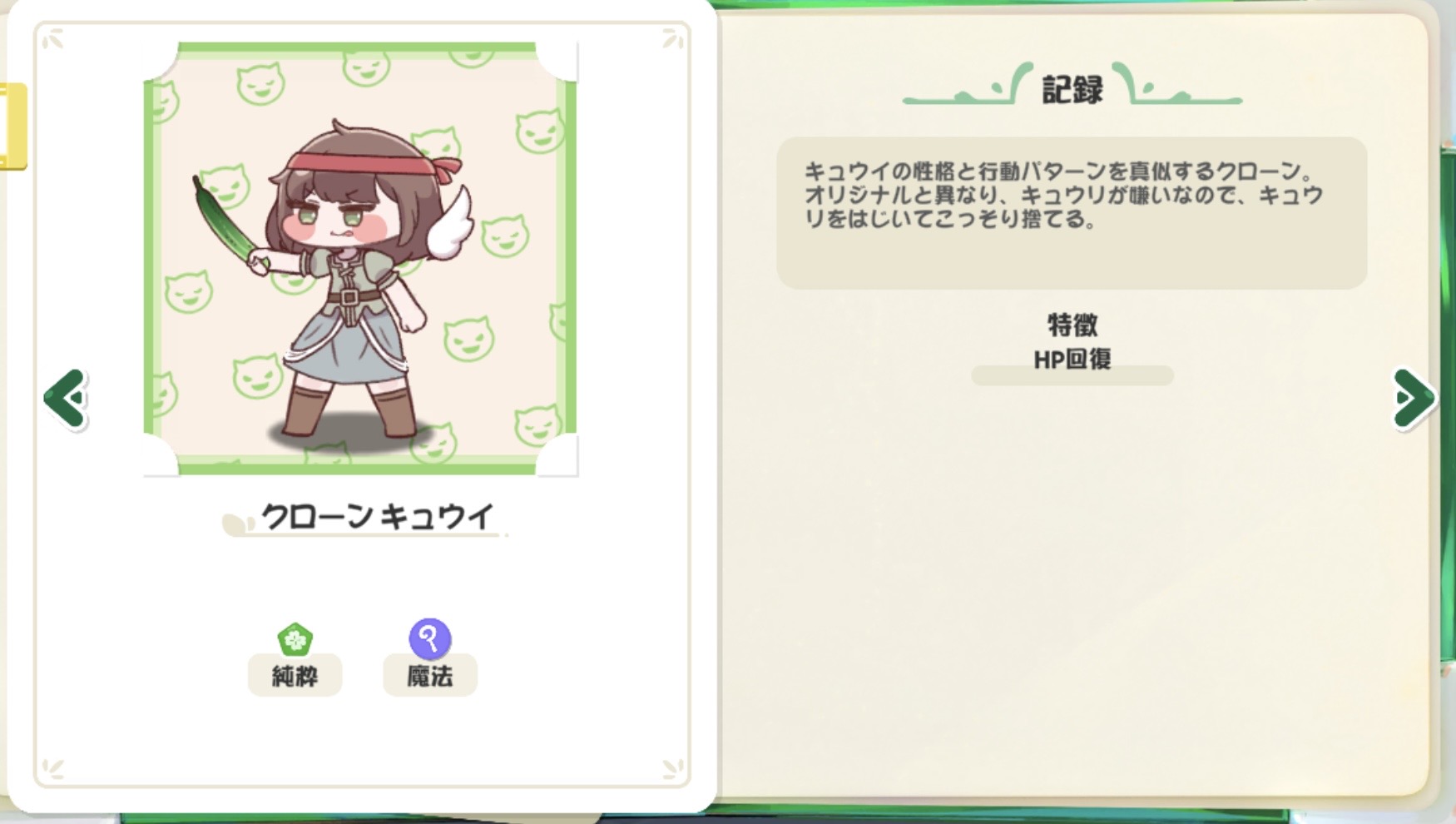Click the bar under HP回復
The width and height of the screenshot is (1456, 824).
(x=1072, y=376)
